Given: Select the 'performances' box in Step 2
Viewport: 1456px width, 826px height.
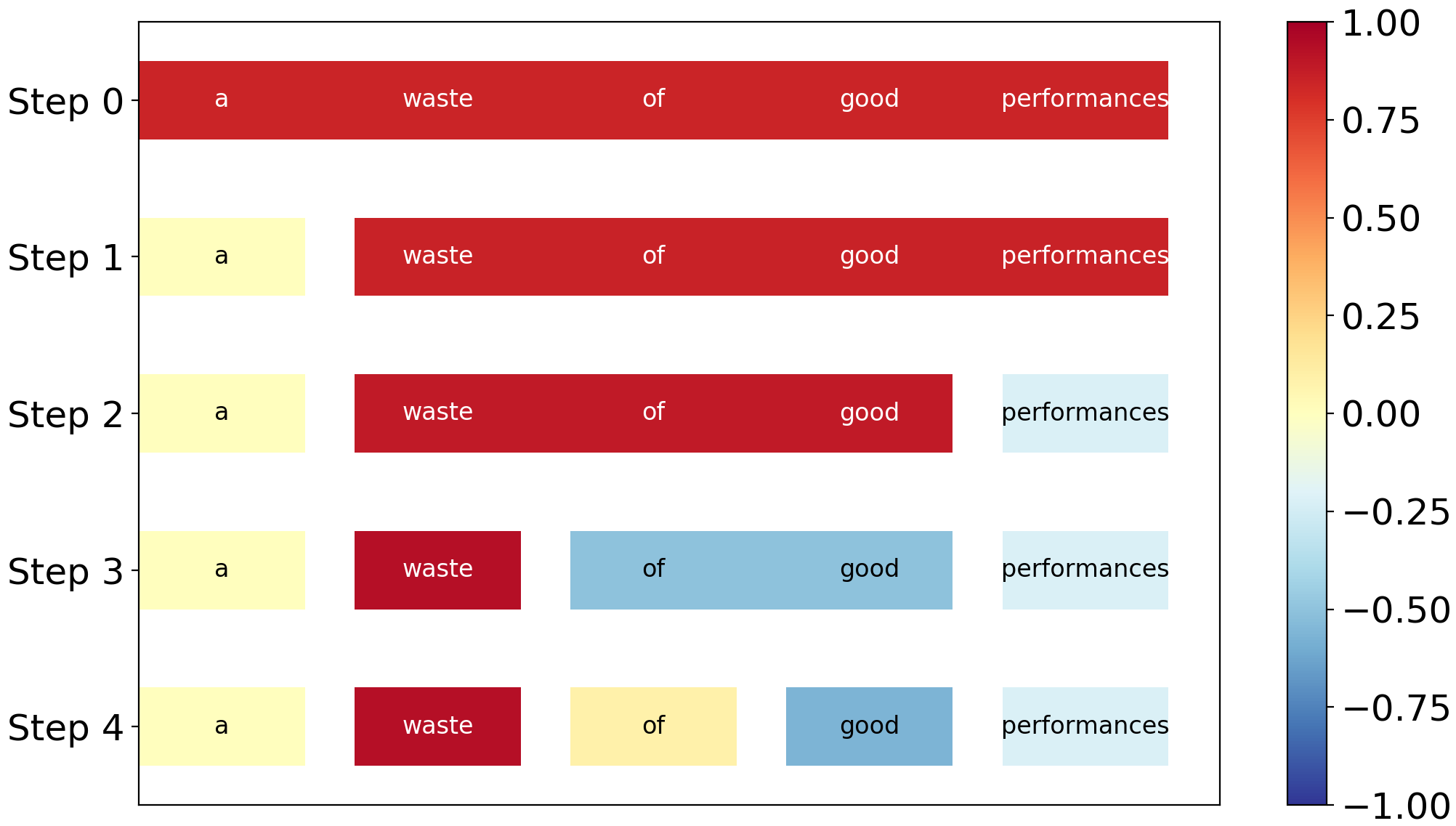Looking at the screenshot, I should [1085, 413].
